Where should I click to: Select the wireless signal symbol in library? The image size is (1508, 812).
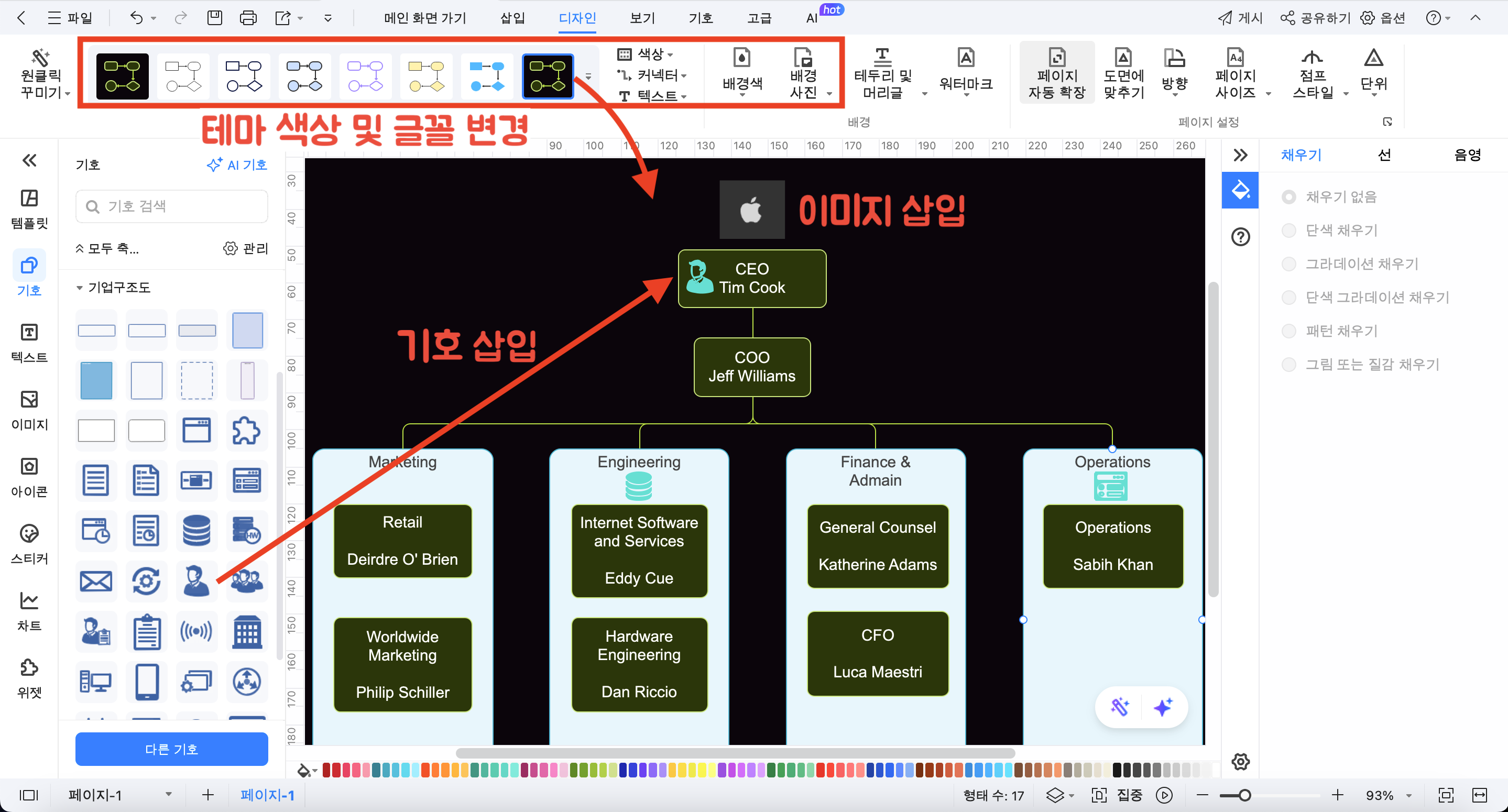click(196, 631)
